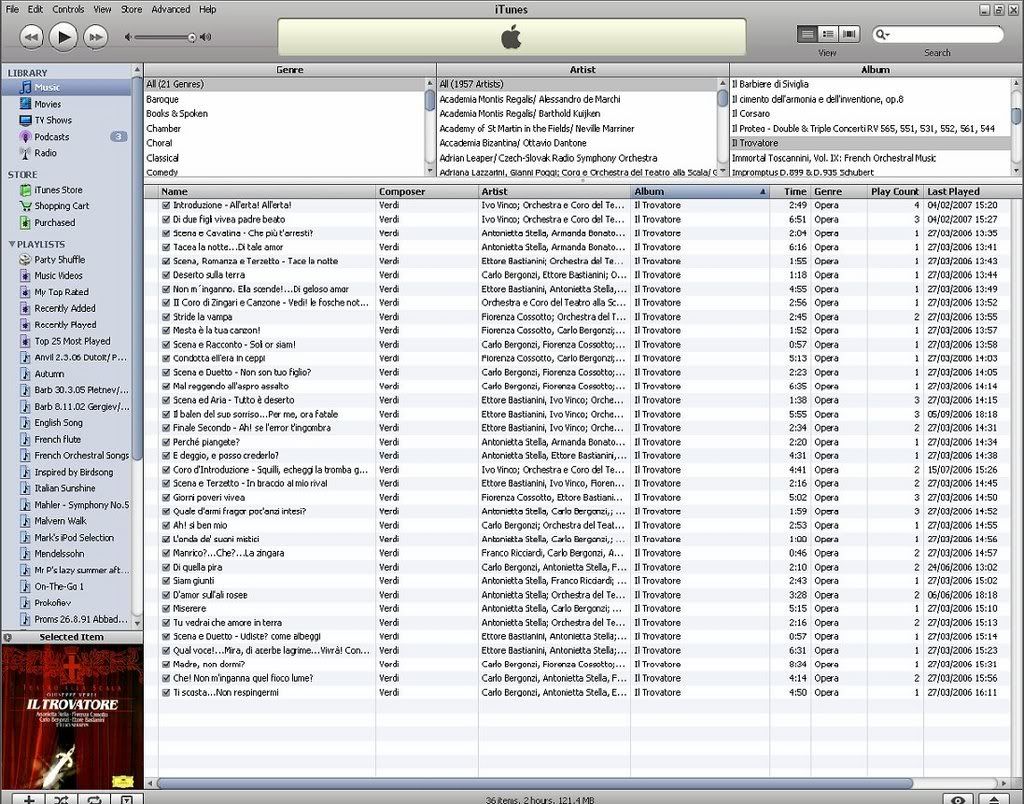Screen dimensions: 1024x804
Task: Open the Edit menu
Action: coord(35,9)
